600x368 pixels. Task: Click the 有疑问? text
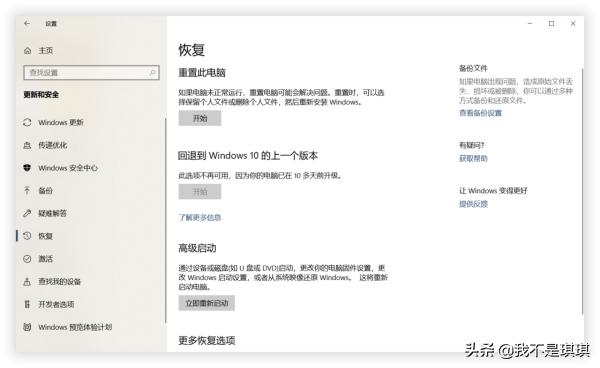tap(471, 145)
